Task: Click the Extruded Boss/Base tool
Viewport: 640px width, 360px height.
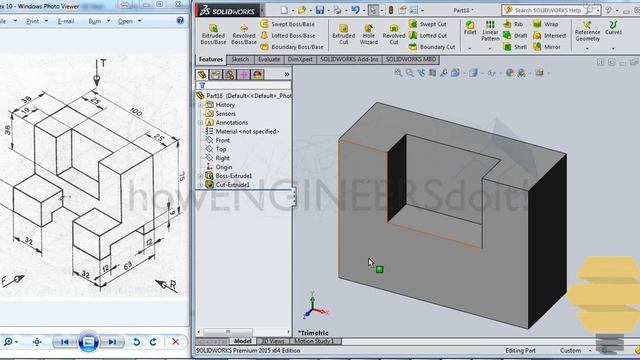Action: [213, 34]
